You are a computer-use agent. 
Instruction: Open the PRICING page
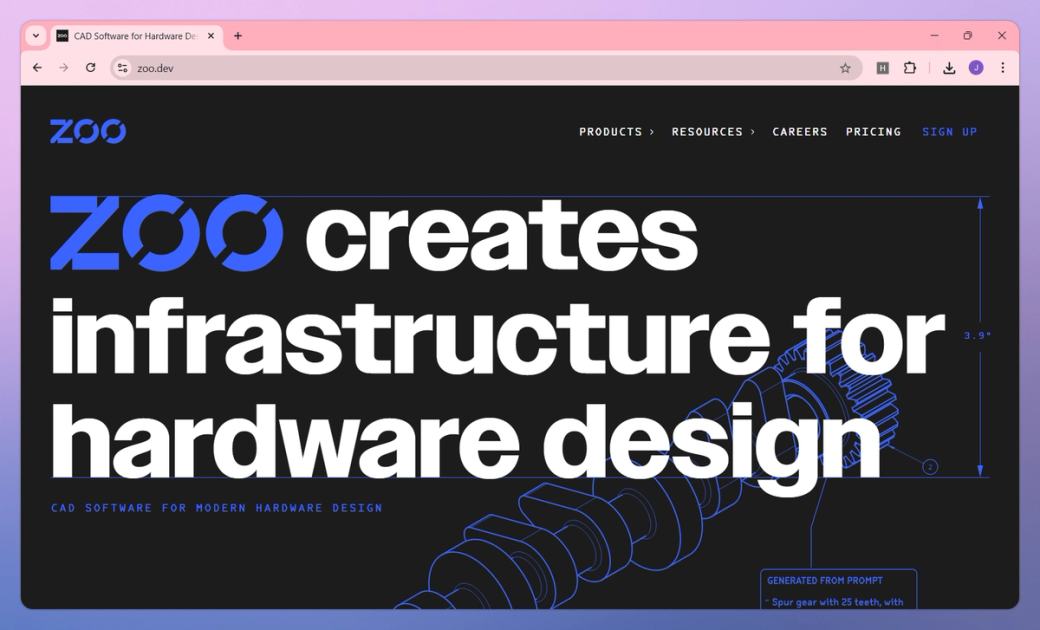[x=873, y=131]
